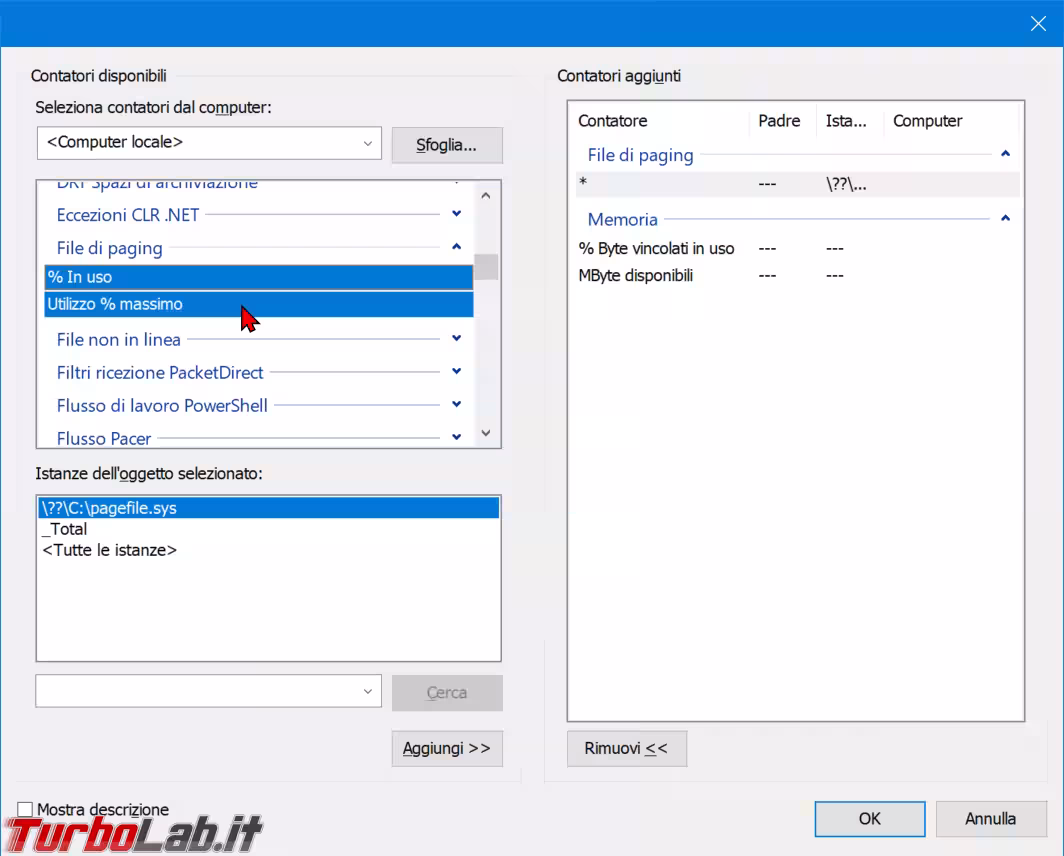The height and width of the screenshot is (856, 1064).
Task: Collapse the File di paging group
Action: click(456, 247)
